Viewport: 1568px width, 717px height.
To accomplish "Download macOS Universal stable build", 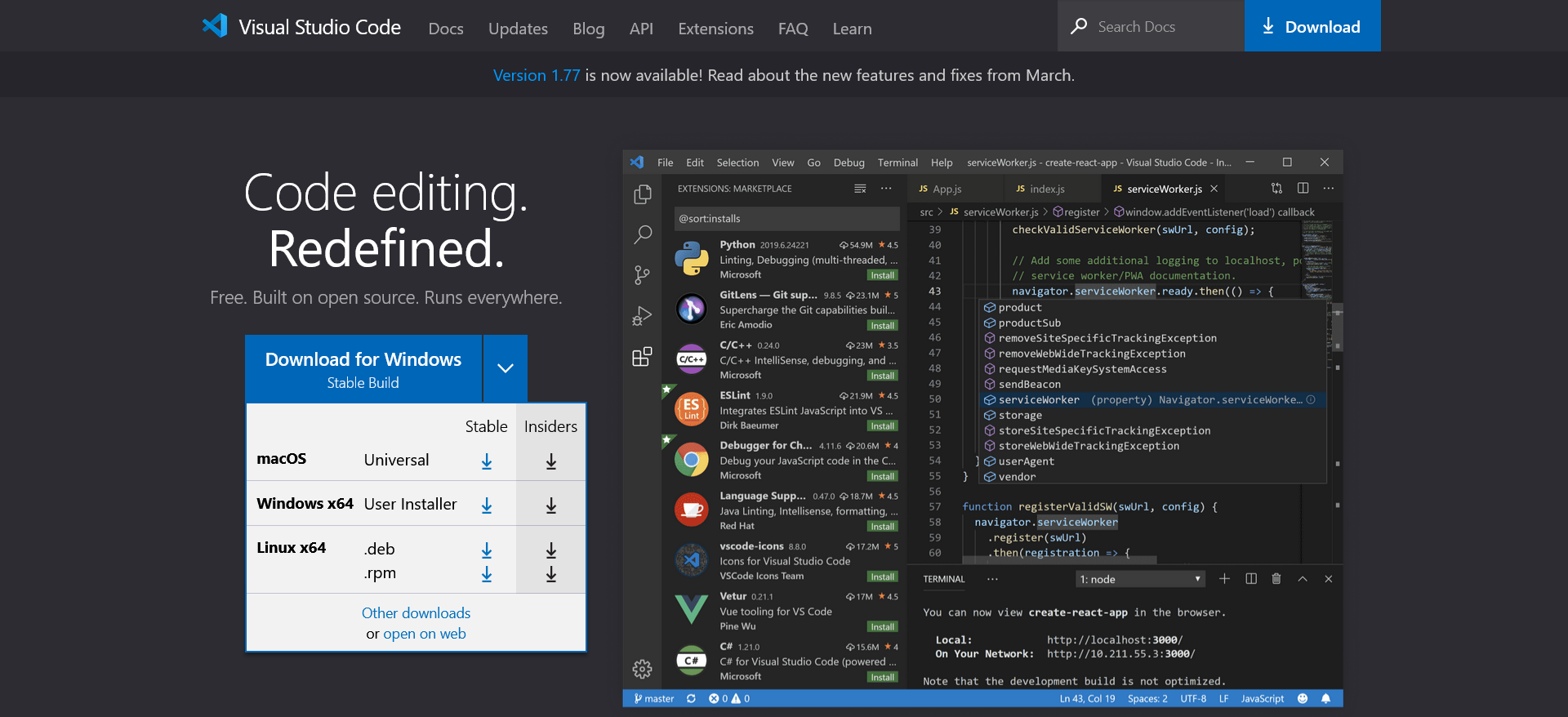I will 487,461.
